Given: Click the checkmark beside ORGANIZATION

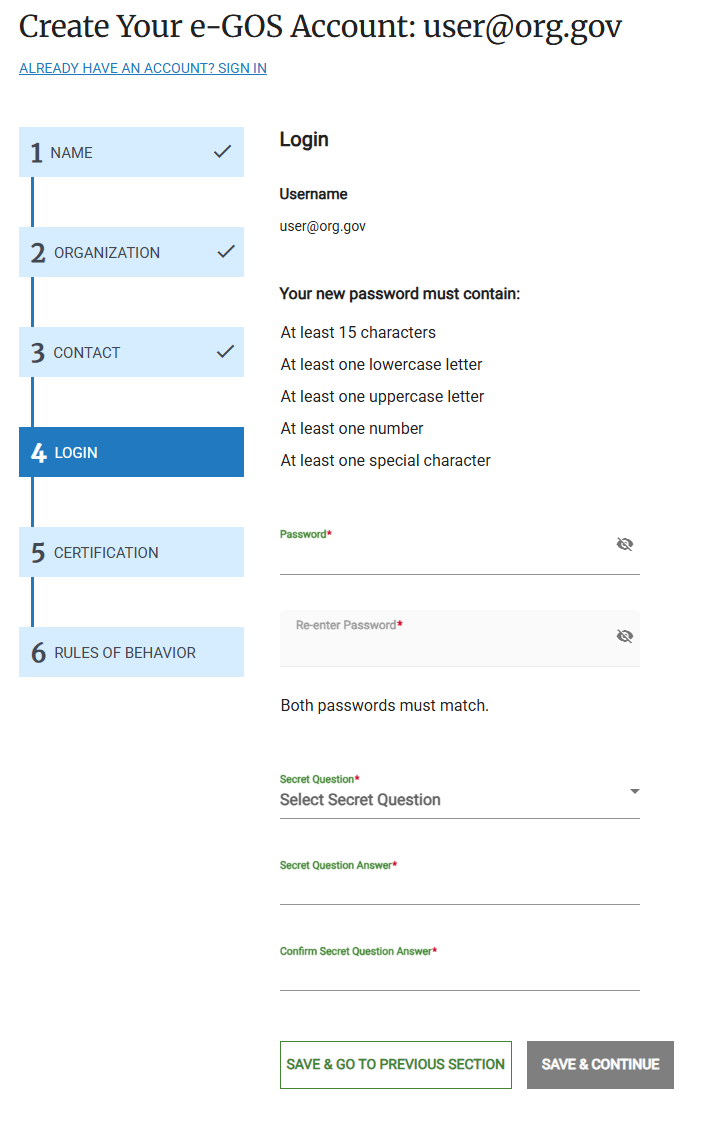Looking at the screenshot, I should [225, 252].
